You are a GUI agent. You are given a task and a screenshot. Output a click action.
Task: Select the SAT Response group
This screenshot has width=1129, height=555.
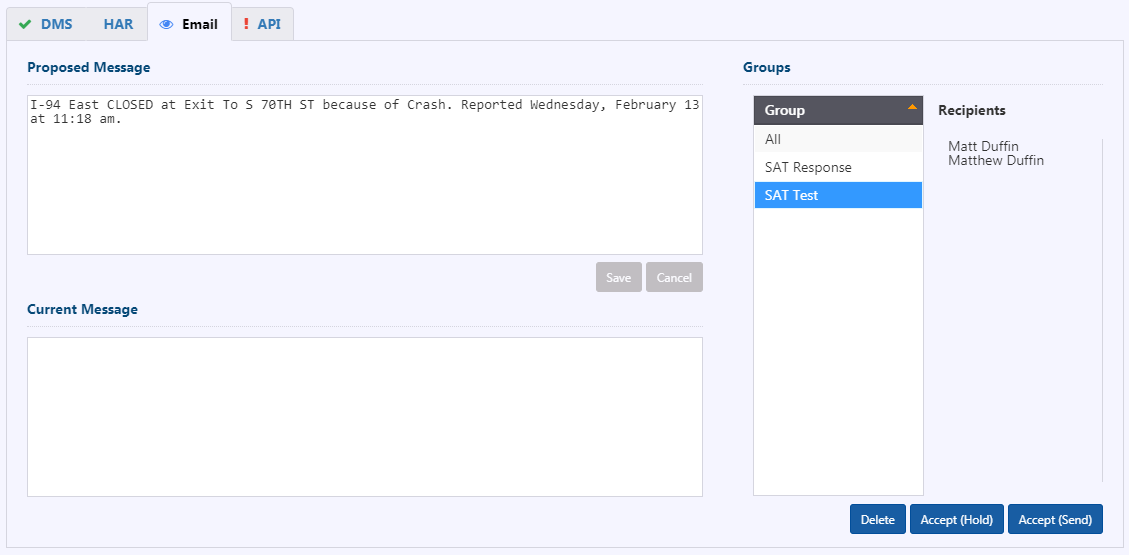[838, 167]
